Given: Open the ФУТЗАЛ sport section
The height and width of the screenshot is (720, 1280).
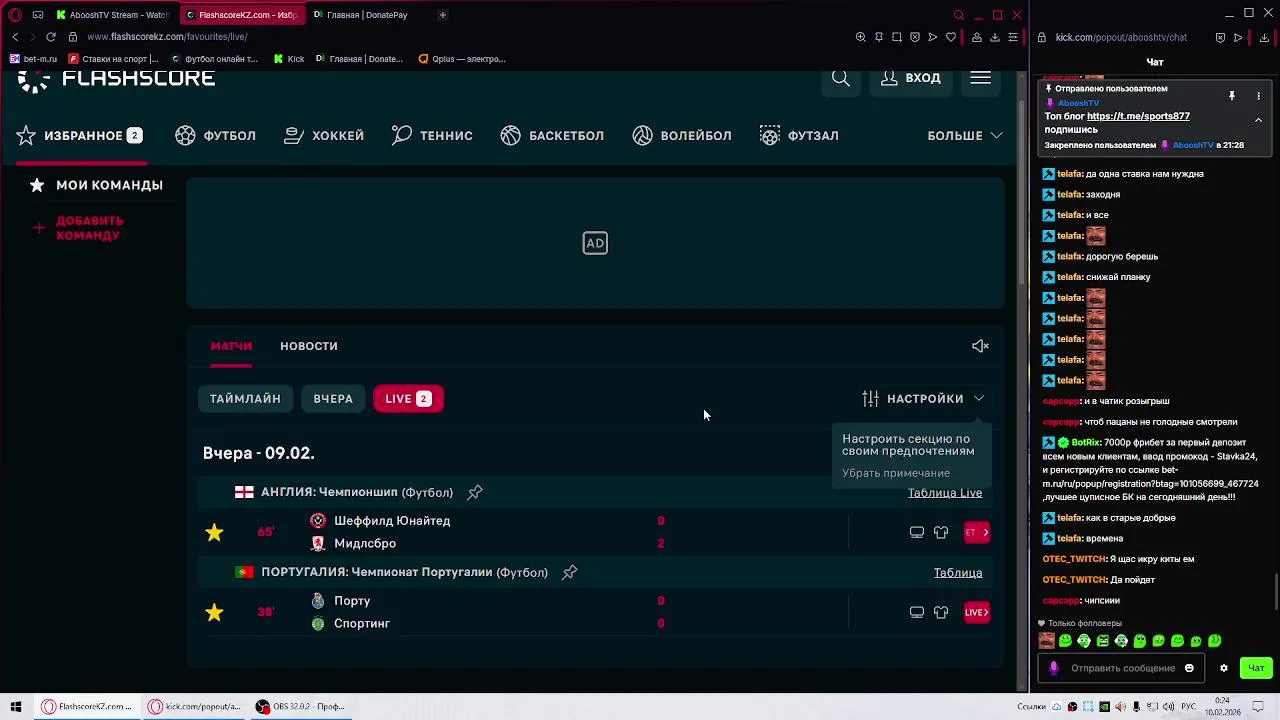Looking at the screenshot, I should [799, 135].
